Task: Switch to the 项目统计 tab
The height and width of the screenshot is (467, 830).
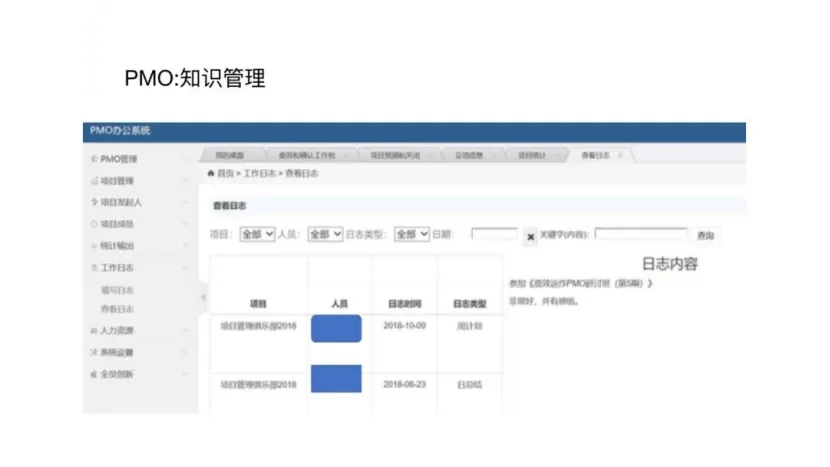Action: click(x=531, y=155)
